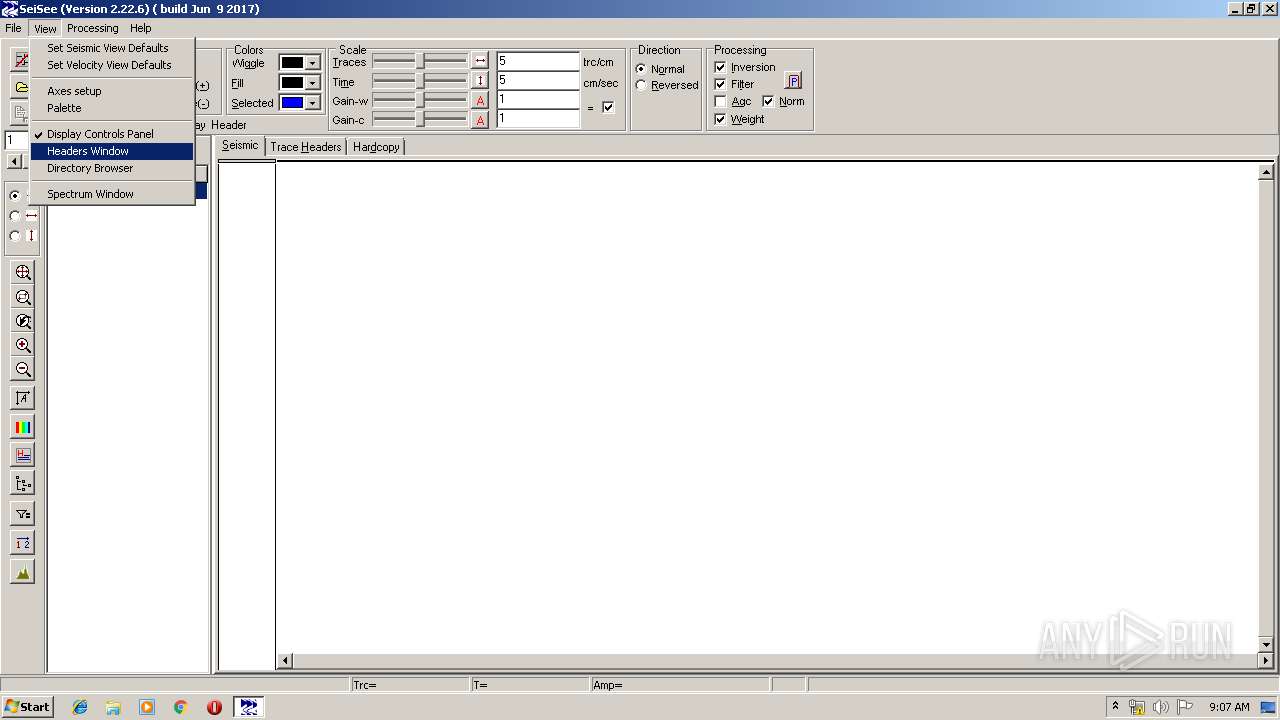Click the Selected blue color swatch
The image size is (1280, 720).
(292, 103)
